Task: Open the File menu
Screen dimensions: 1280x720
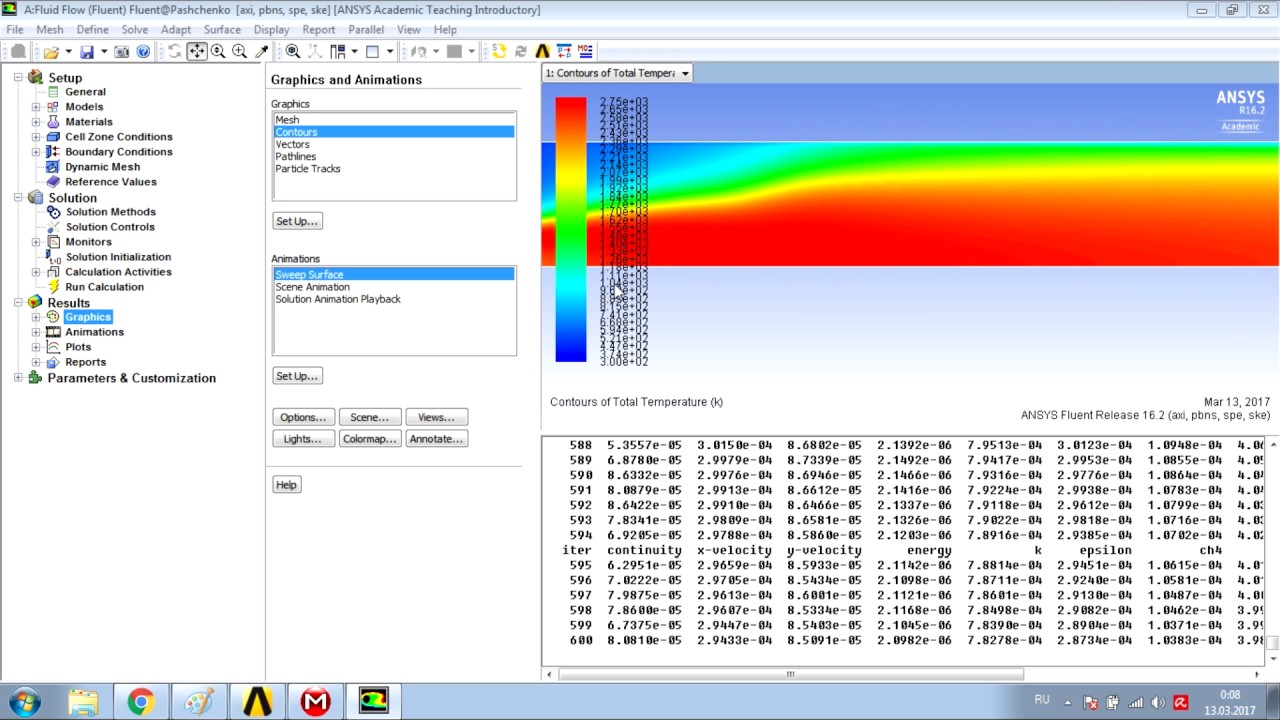Action: click(15, 30)
